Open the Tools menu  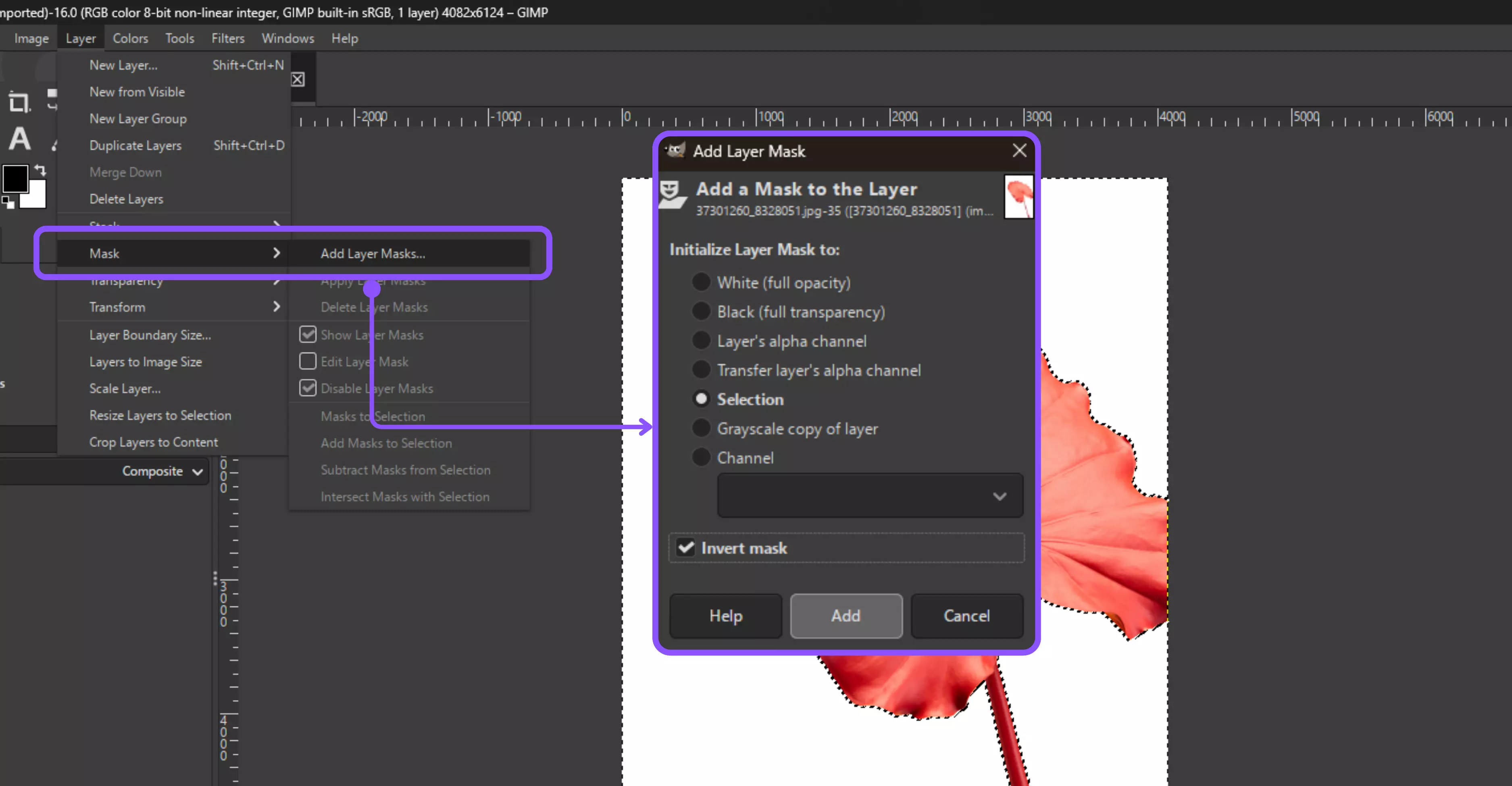click(x=179, y=38)
